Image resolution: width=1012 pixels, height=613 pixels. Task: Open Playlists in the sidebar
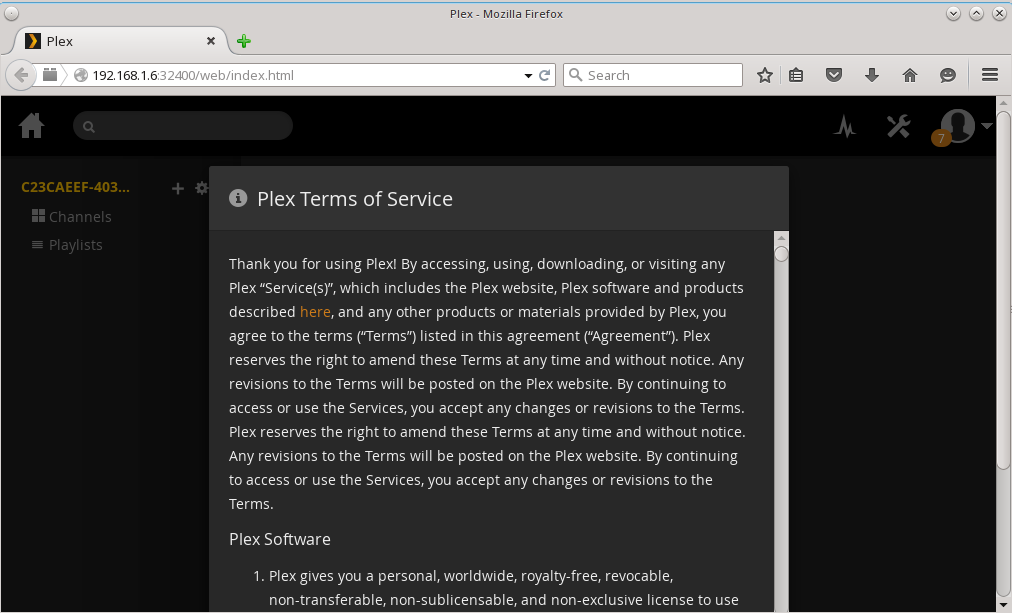click(x=67, y=245)
